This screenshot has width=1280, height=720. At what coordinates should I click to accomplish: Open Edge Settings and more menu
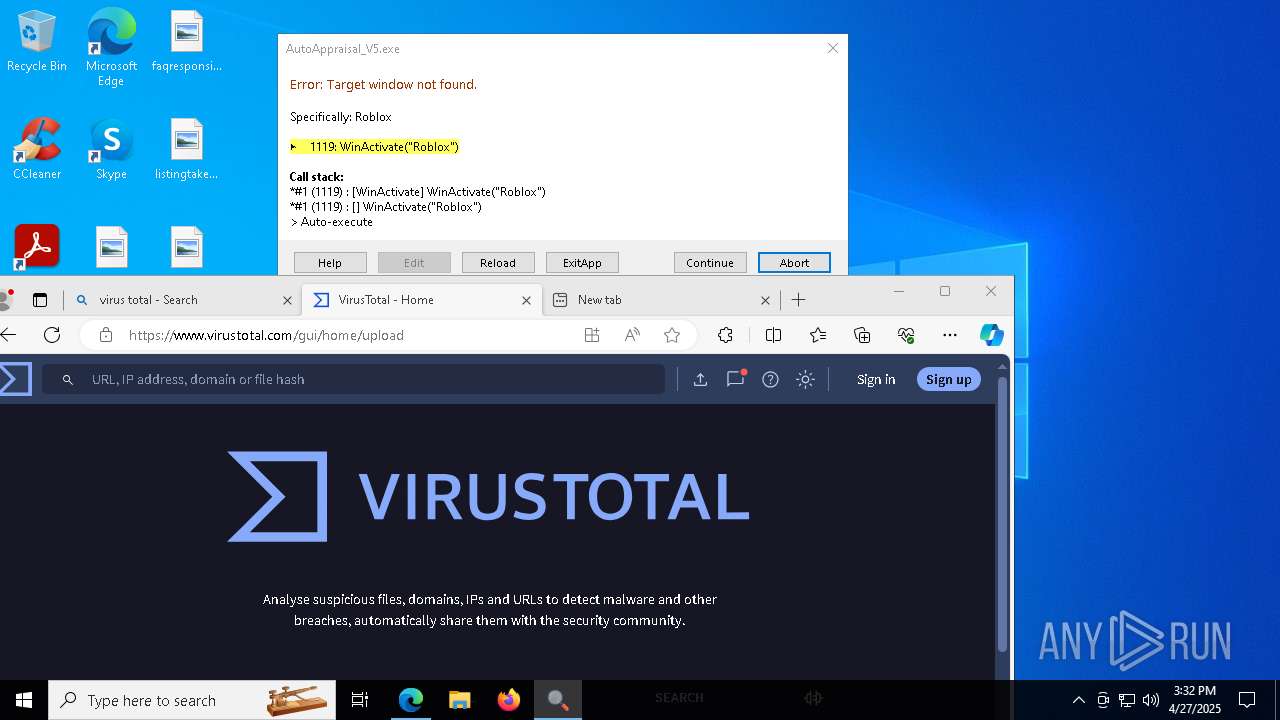coord(950,335)
